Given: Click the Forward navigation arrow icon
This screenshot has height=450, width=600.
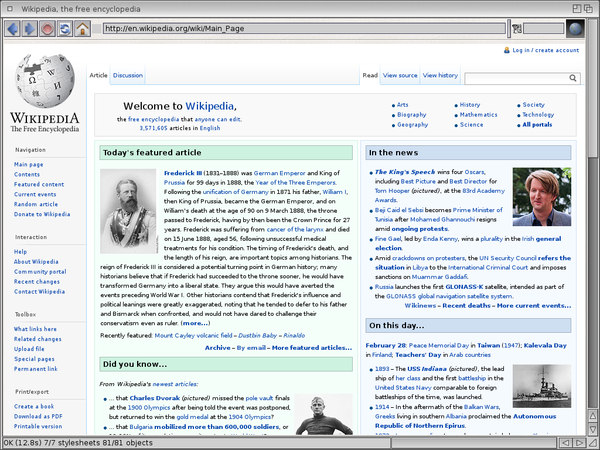Looking at the screenshot, I should [29, 28].
